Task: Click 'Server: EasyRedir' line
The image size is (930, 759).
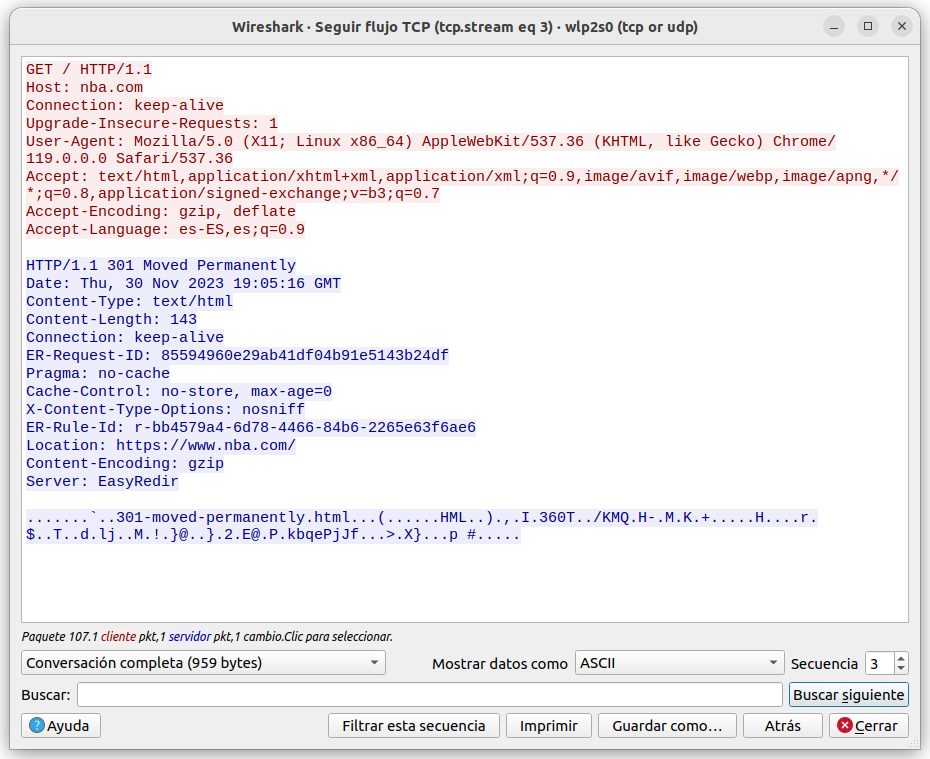Action: 102,481
